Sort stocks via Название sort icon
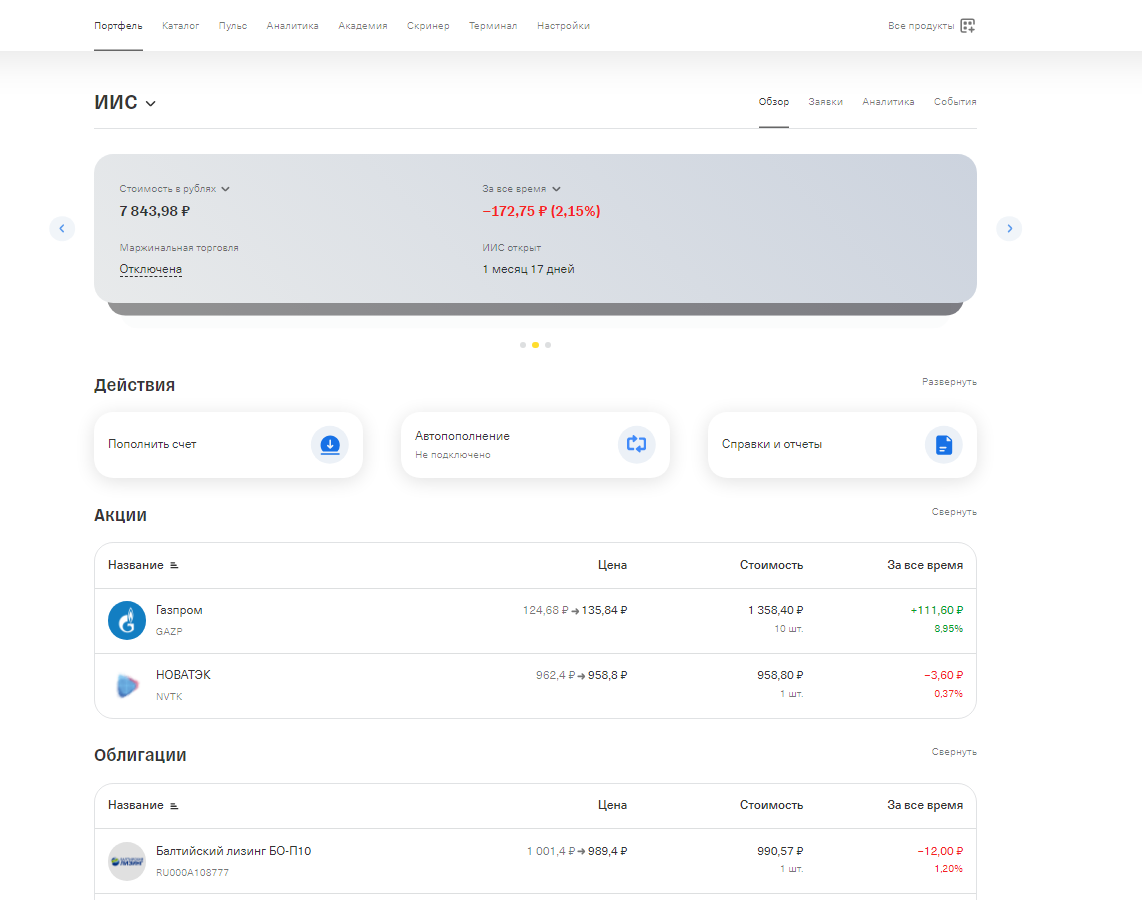The width and height of the screenshot is (1142, 900). (x=174, y=566)
